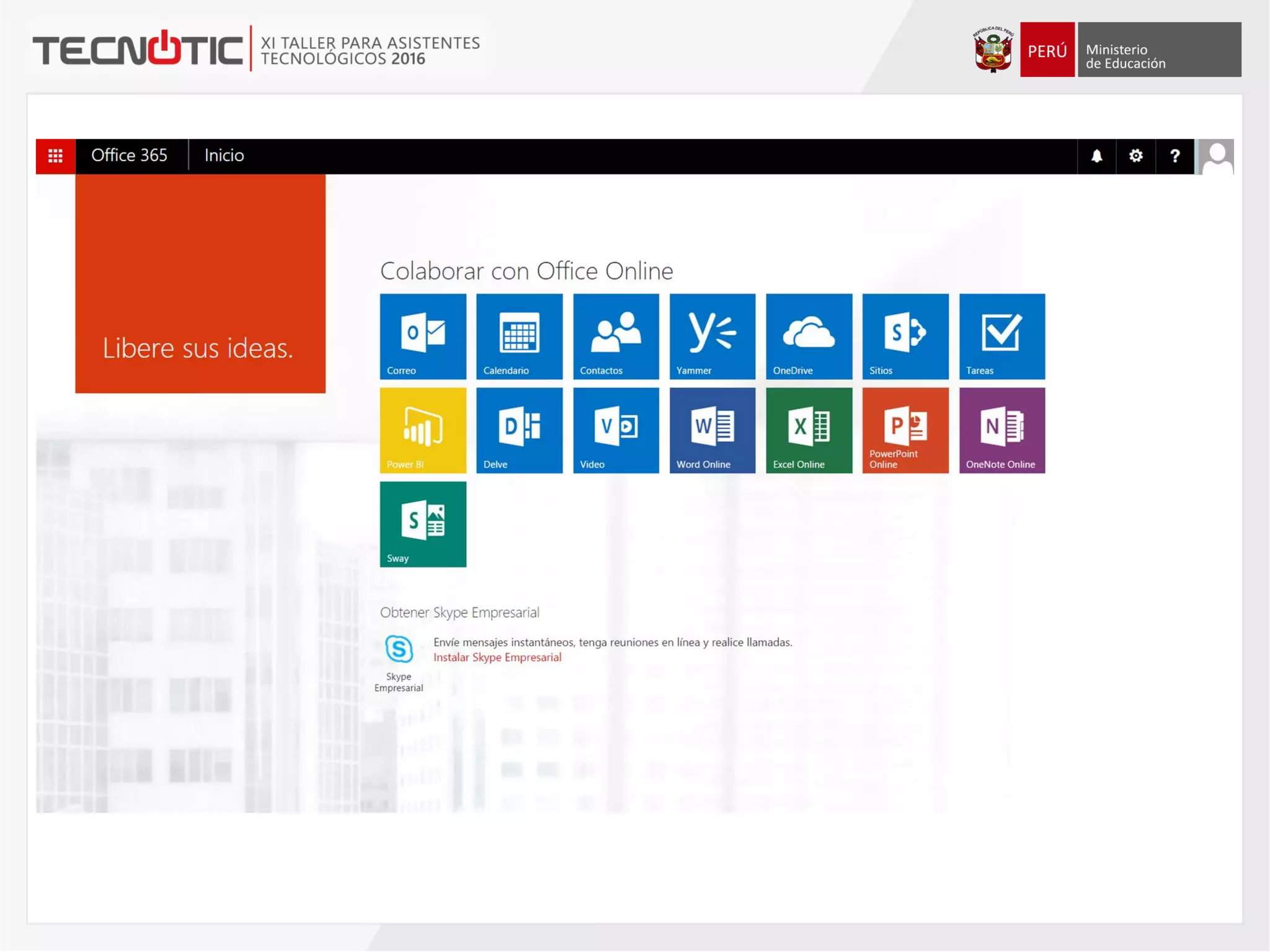1270x952 pixels.
Task: Open the Correo mail tile
Action: (423, 336)
